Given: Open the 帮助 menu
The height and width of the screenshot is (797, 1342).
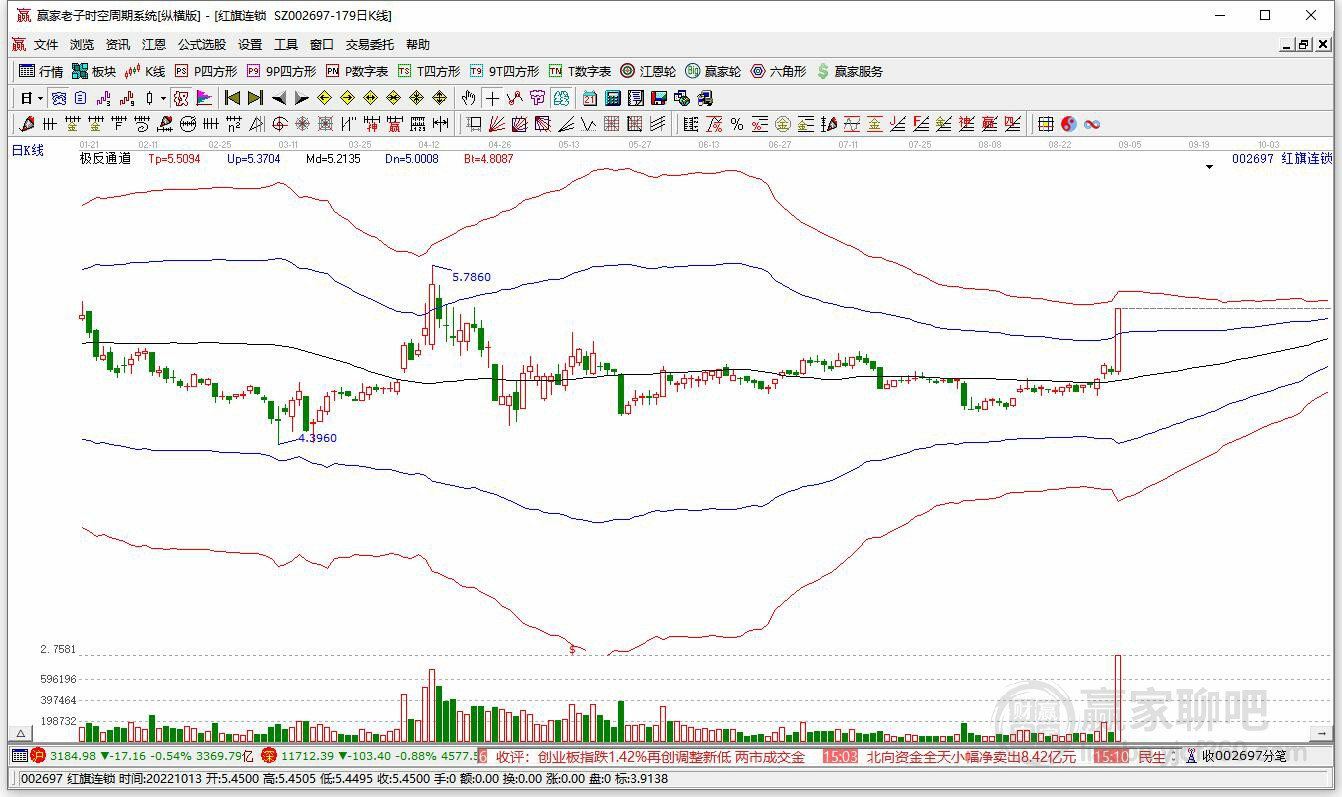Looking at the screenshot, I should (418, 44).
